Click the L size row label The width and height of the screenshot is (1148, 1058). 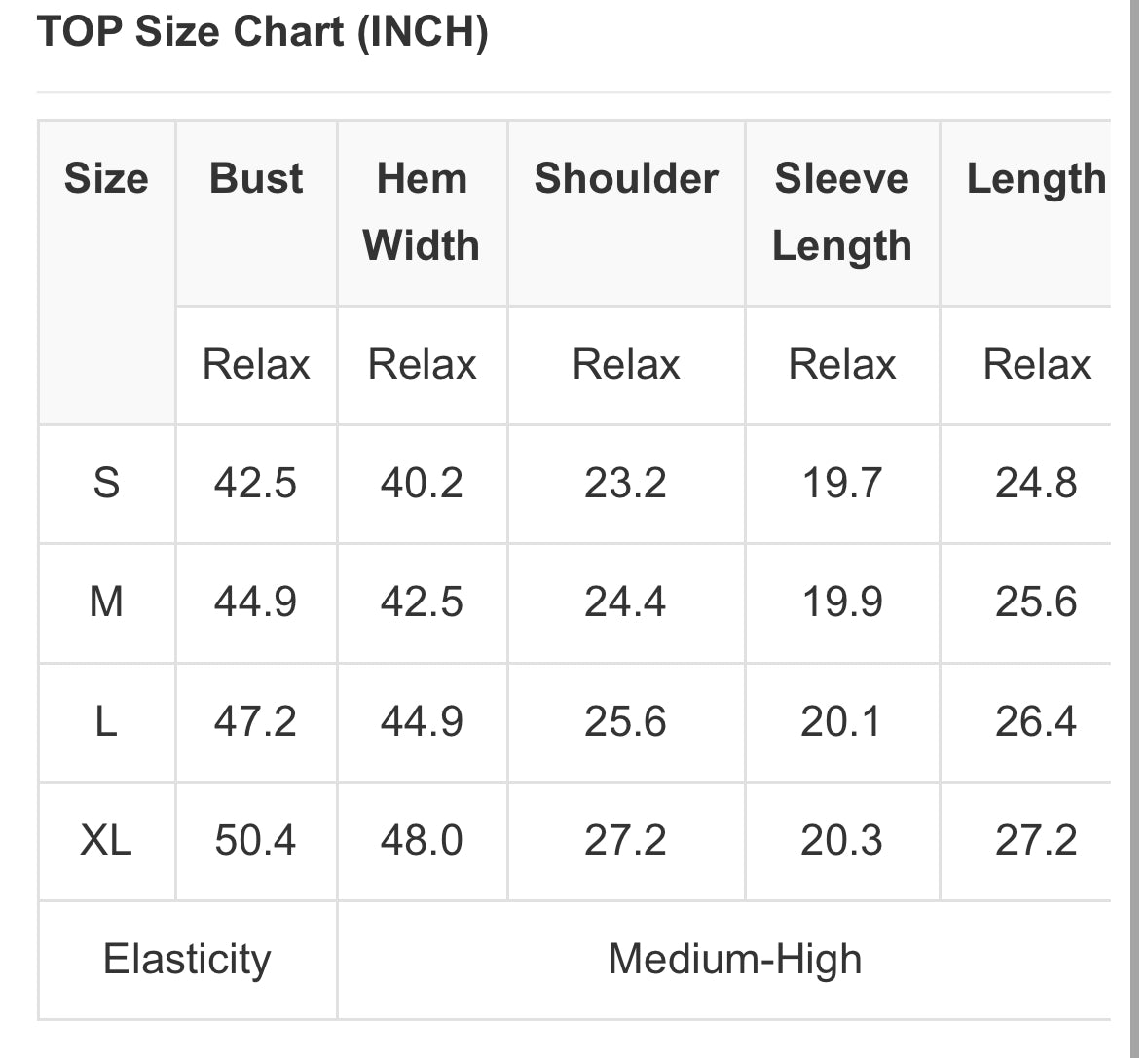coord(106,721)
